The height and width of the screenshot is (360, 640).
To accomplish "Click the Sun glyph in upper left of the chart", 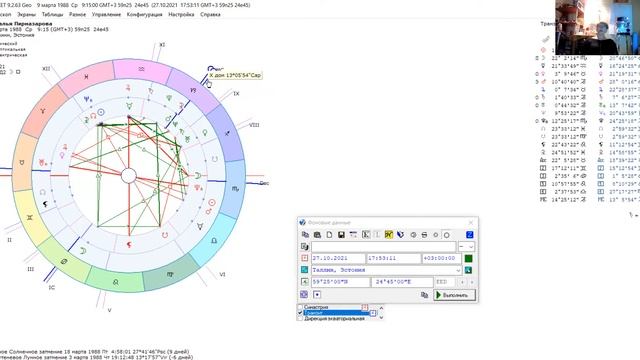I will point(101,112).
